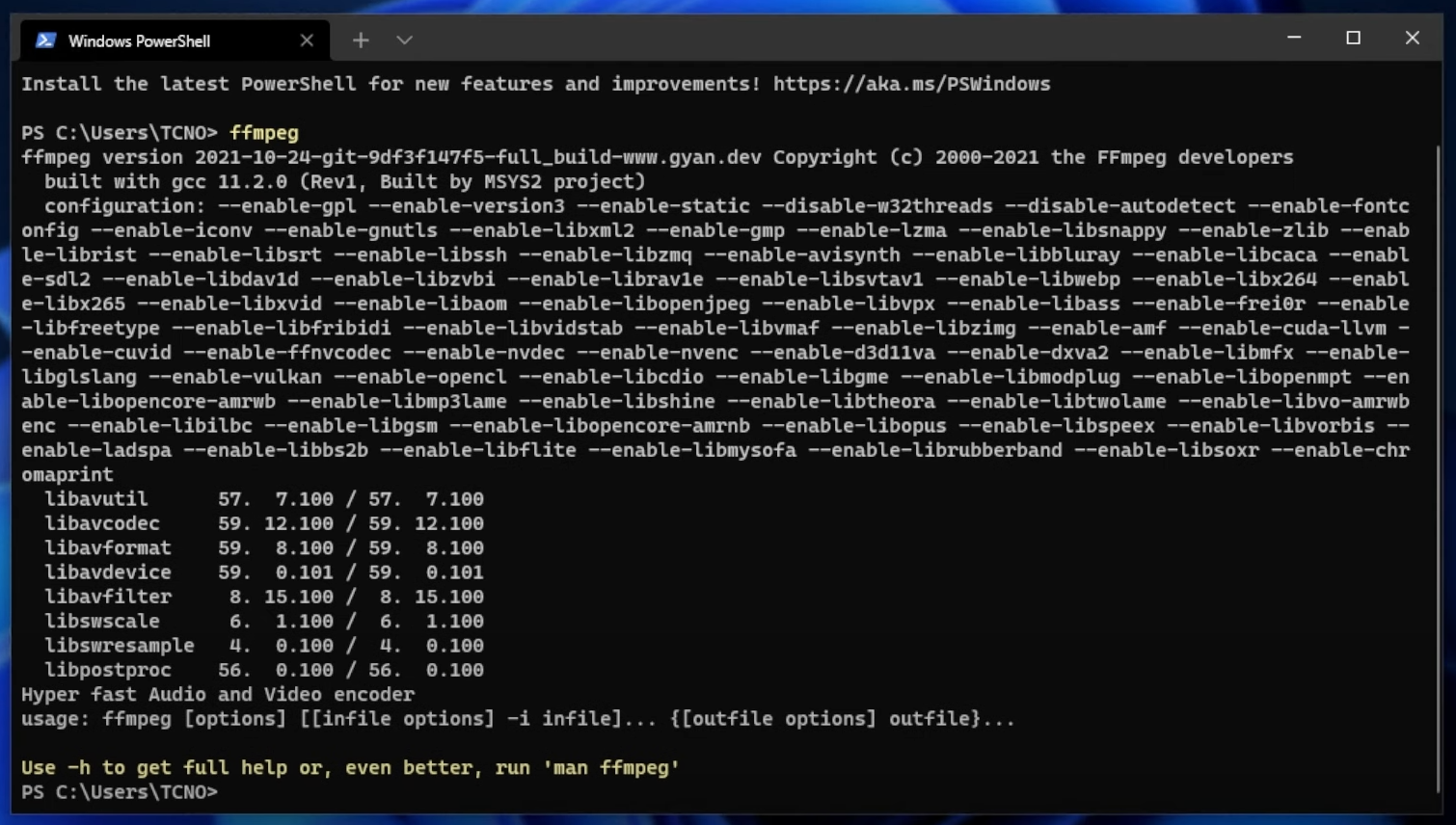Click '--enable-nvenc' in the configuration
1456x825 pixels.
point(657,353)
